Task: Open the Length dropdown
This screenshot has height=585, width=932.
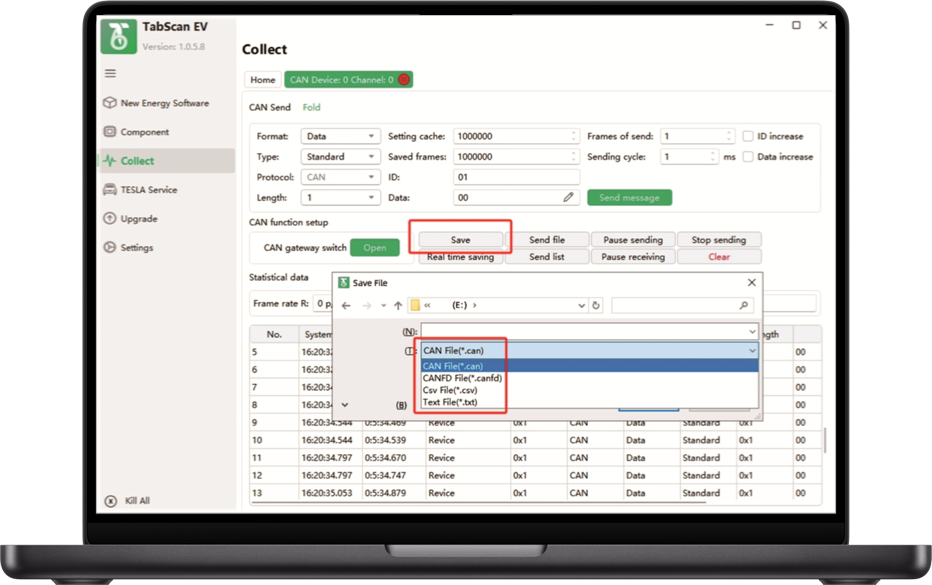Action: click(x=341, y=197)
